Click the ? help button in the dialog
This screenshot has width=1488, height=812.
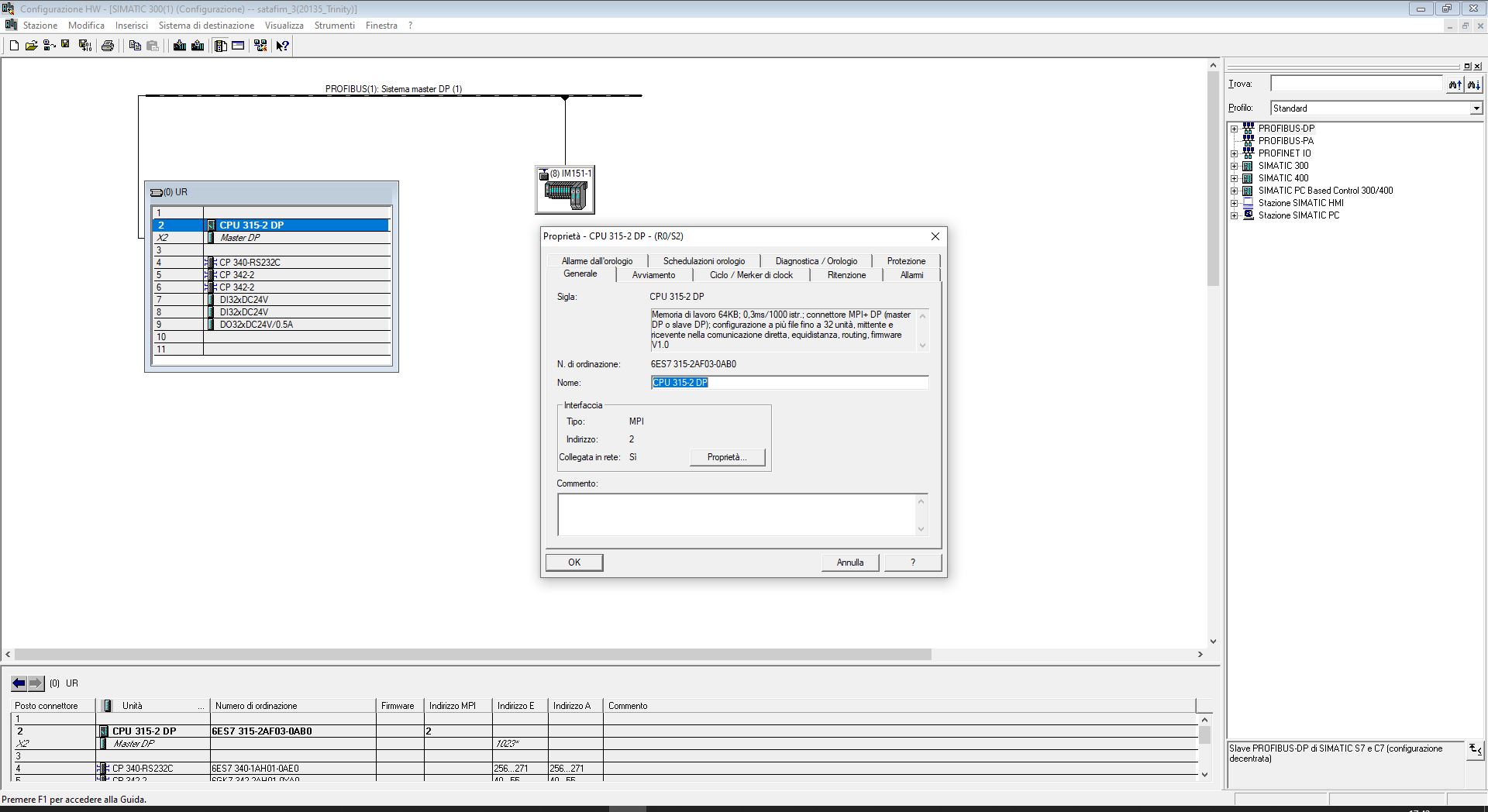tap(913, 563)
